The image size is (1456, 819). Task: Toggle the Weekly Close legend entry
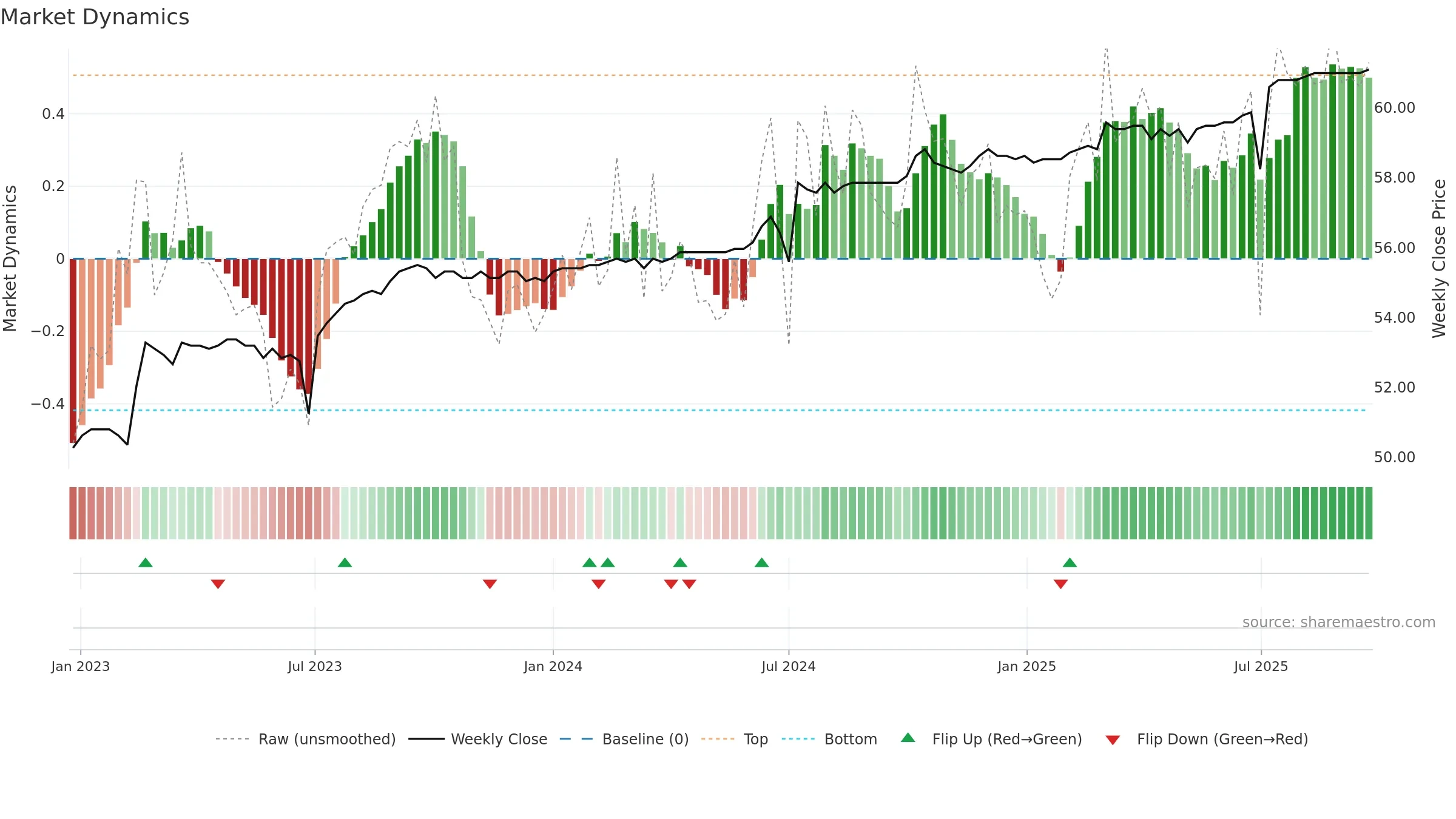click(x=478, y=740)
